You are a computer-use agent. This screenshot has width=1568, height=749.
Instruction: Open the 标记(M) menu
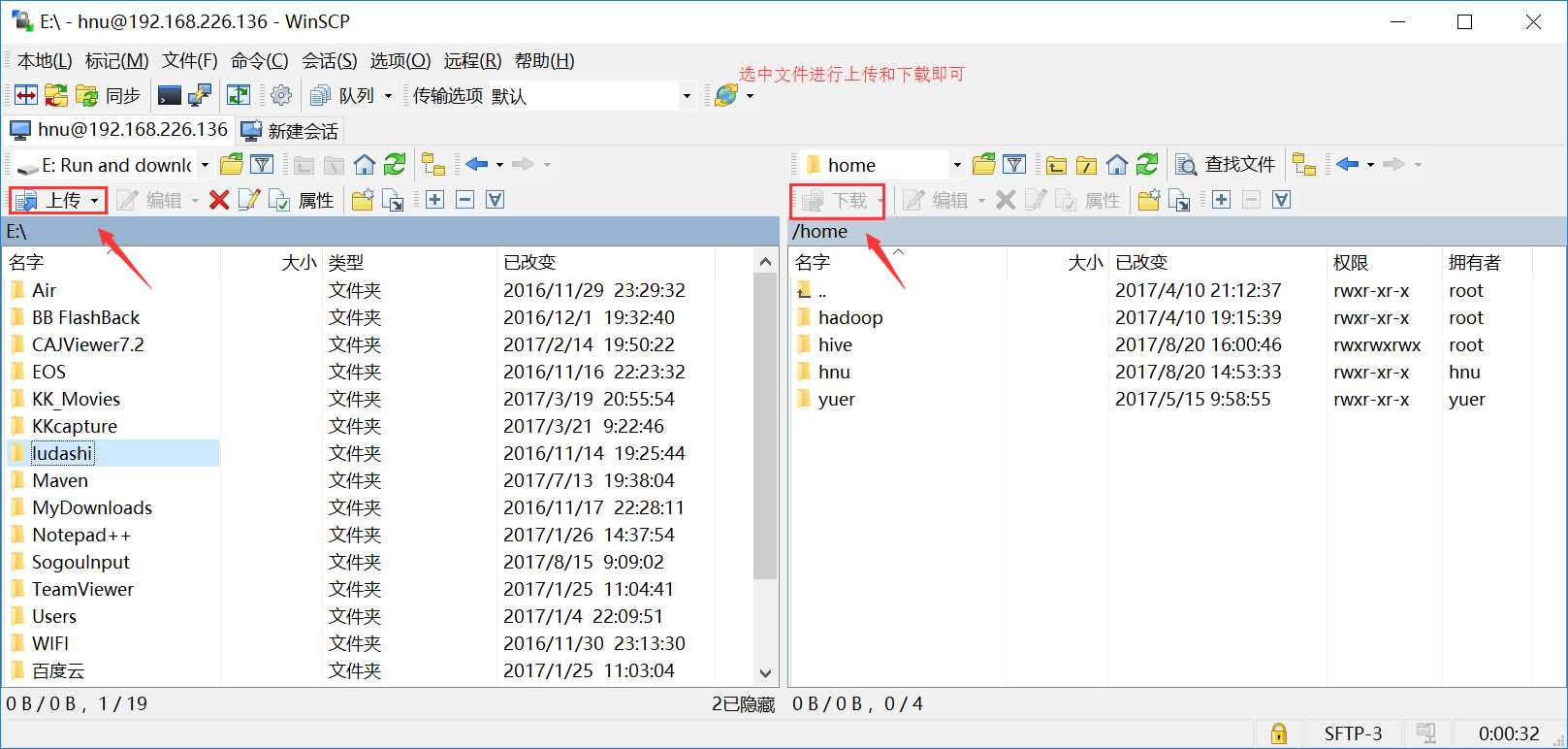click(117, 61)
